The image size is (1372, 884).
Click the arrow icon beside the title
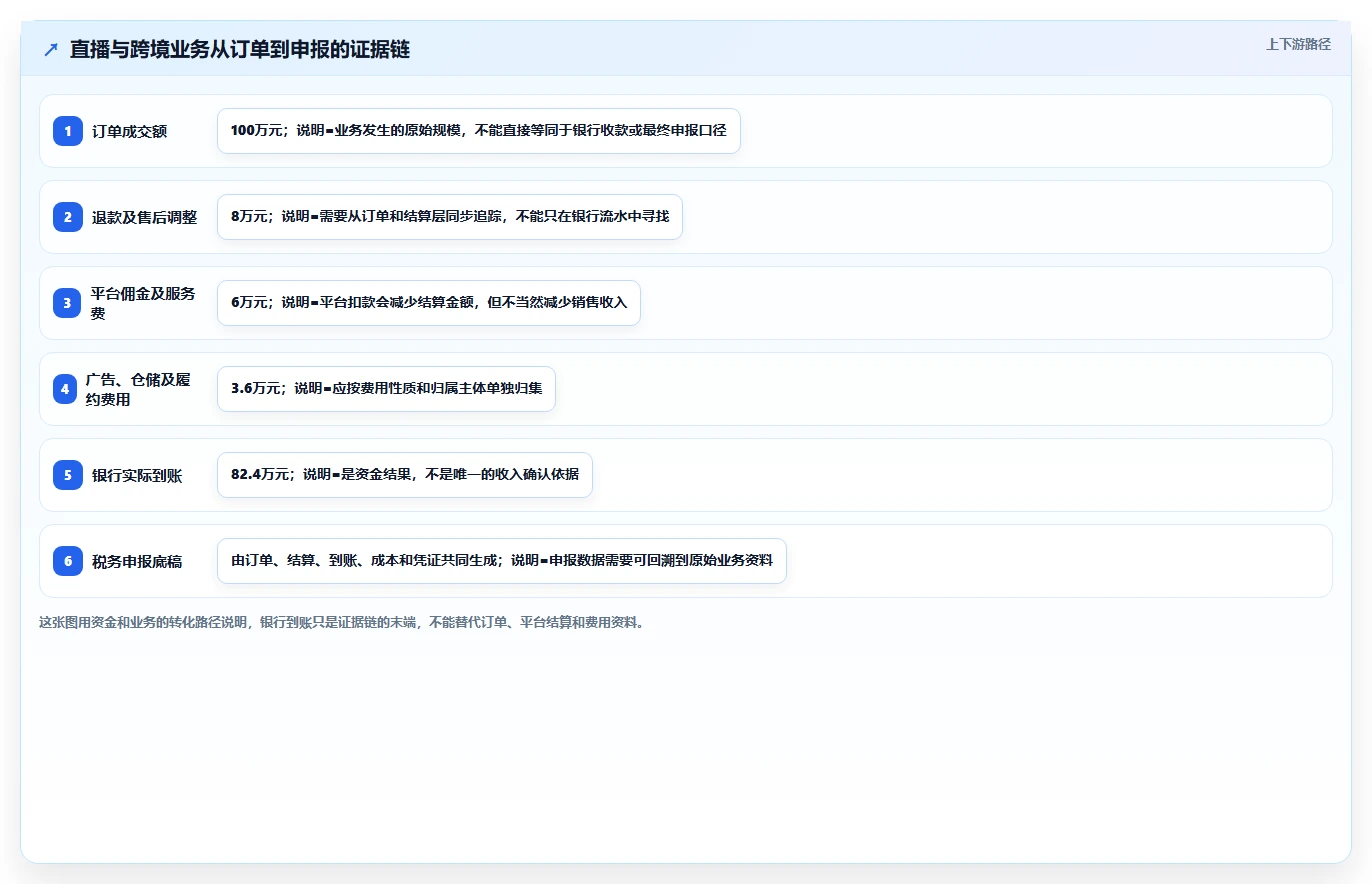coord(51,50)
